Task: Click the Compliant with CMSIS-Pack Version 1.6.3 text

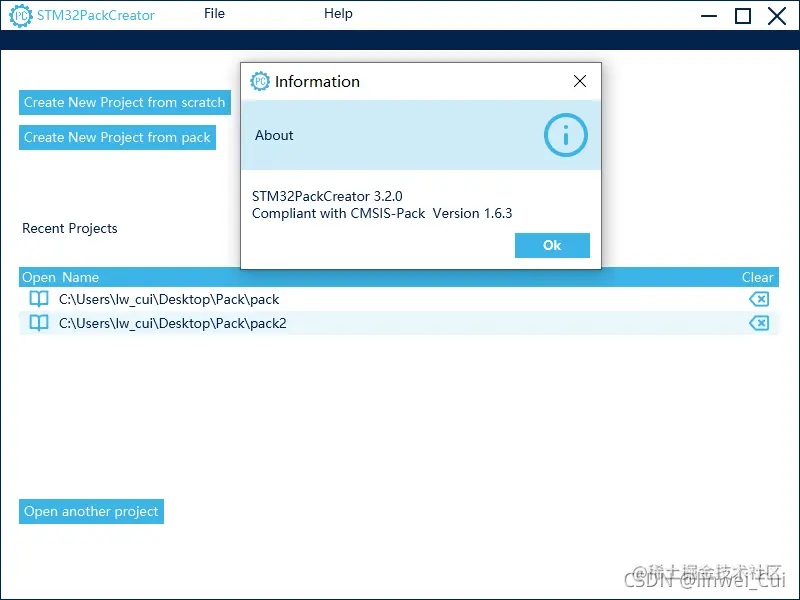Action: tap(382, 213)
